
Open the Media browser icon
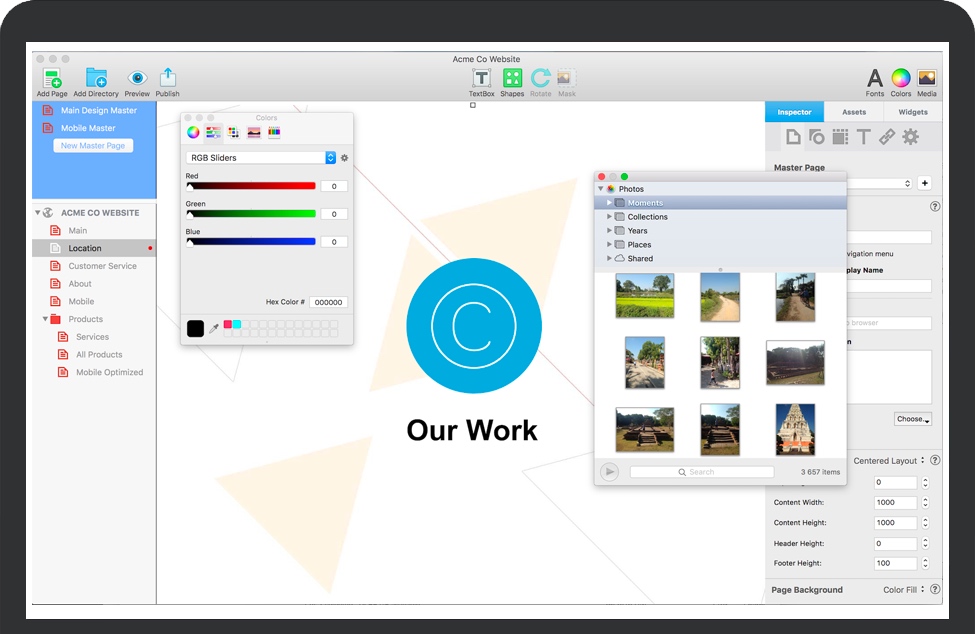click(x=927, y=79)
